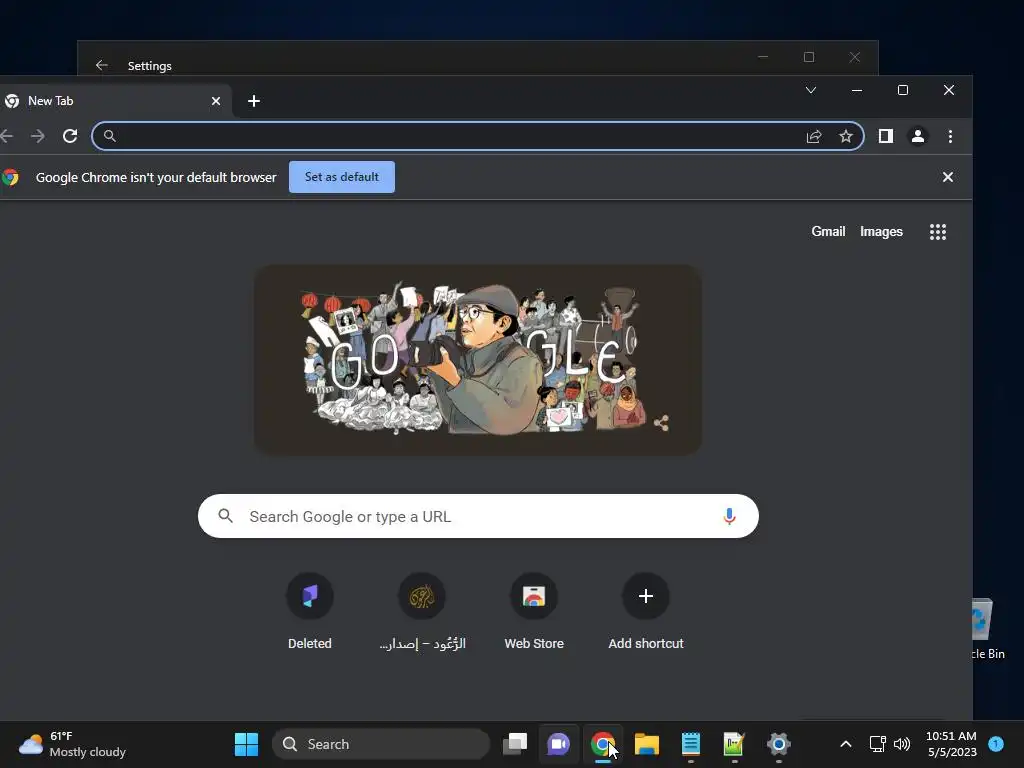Open the volume tray icon
1024x768 pixels.
click(902, 744)
